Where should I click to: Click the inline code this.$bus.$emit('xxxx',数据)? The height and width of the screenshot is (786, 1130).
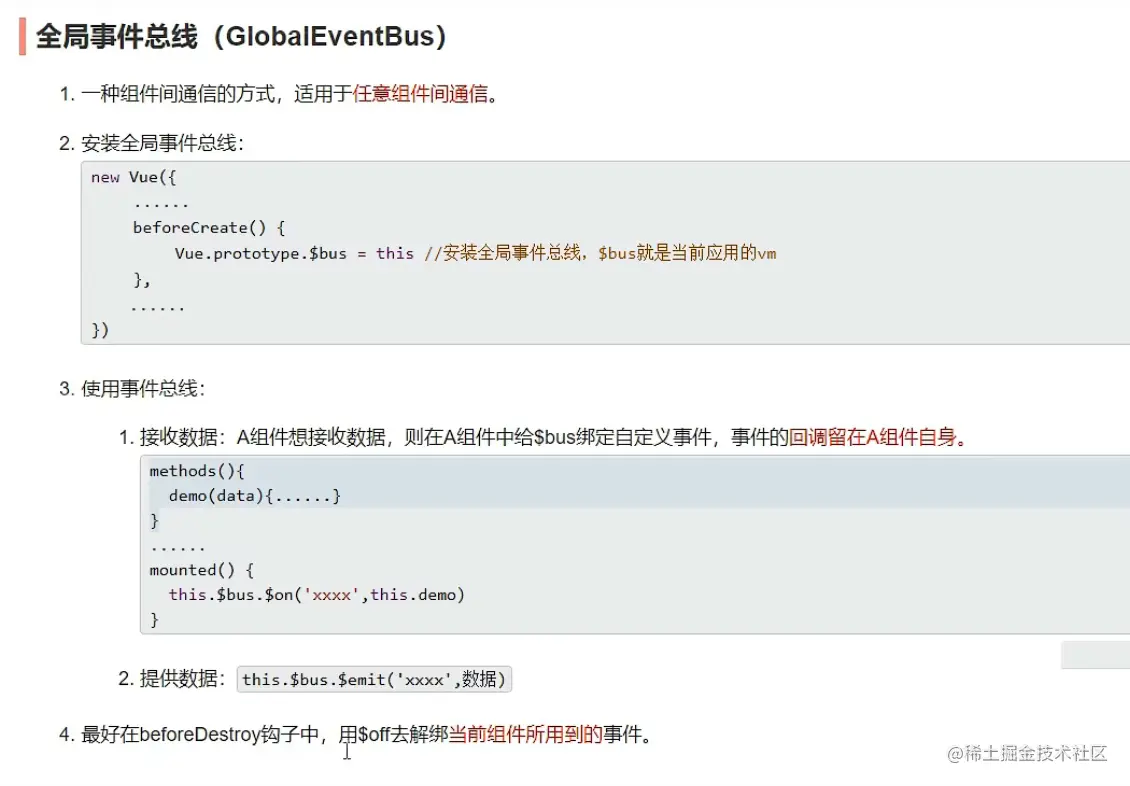click(374, 679)
